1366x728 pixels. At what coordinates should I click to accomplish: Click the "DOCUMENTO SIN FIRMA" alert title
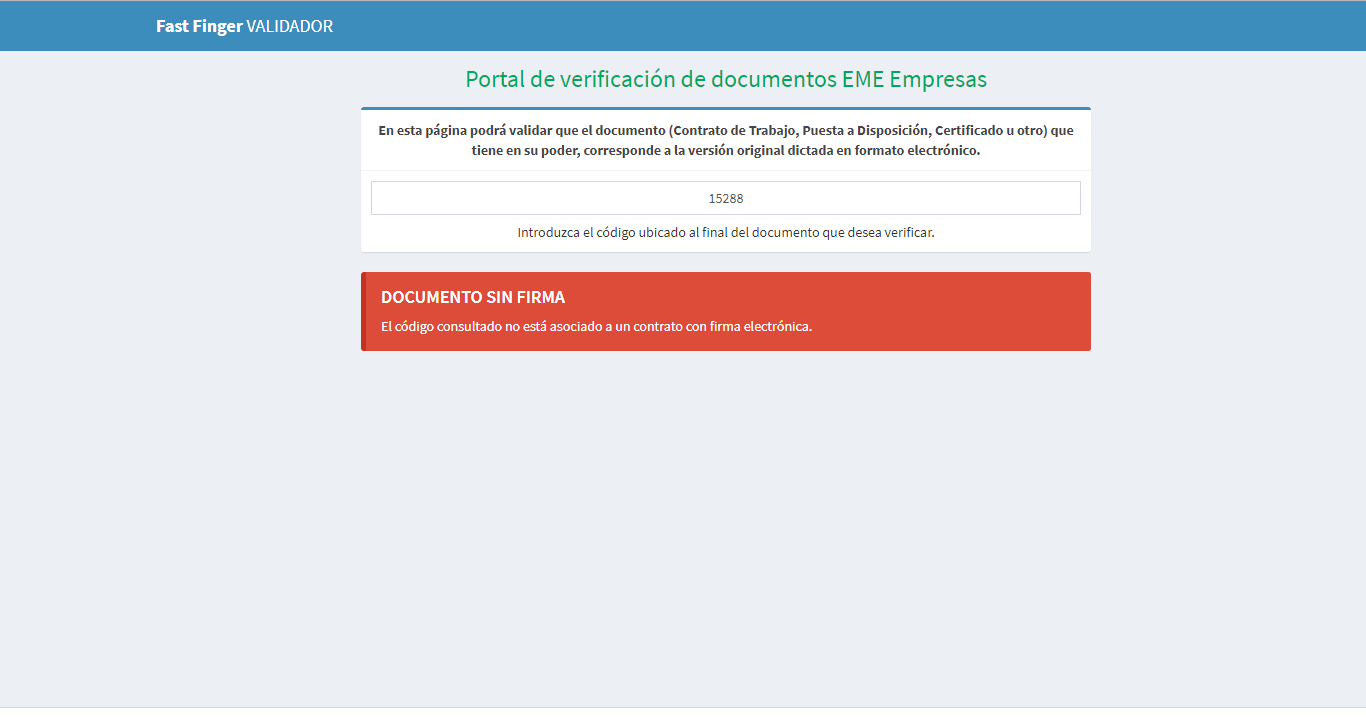tap(473, 297)
